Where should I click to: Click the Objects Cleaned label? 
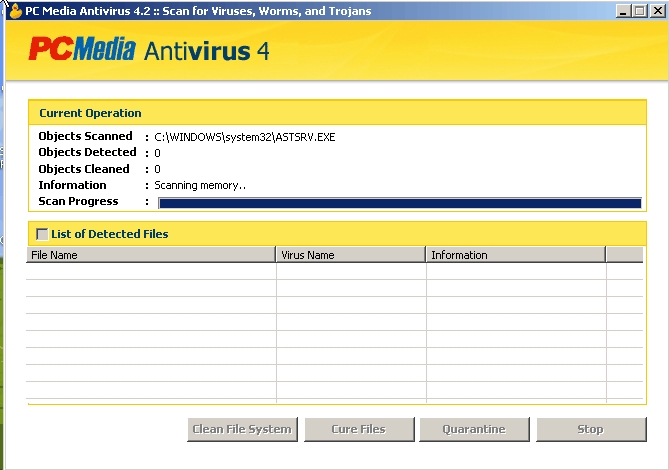[x=84, y=169]
